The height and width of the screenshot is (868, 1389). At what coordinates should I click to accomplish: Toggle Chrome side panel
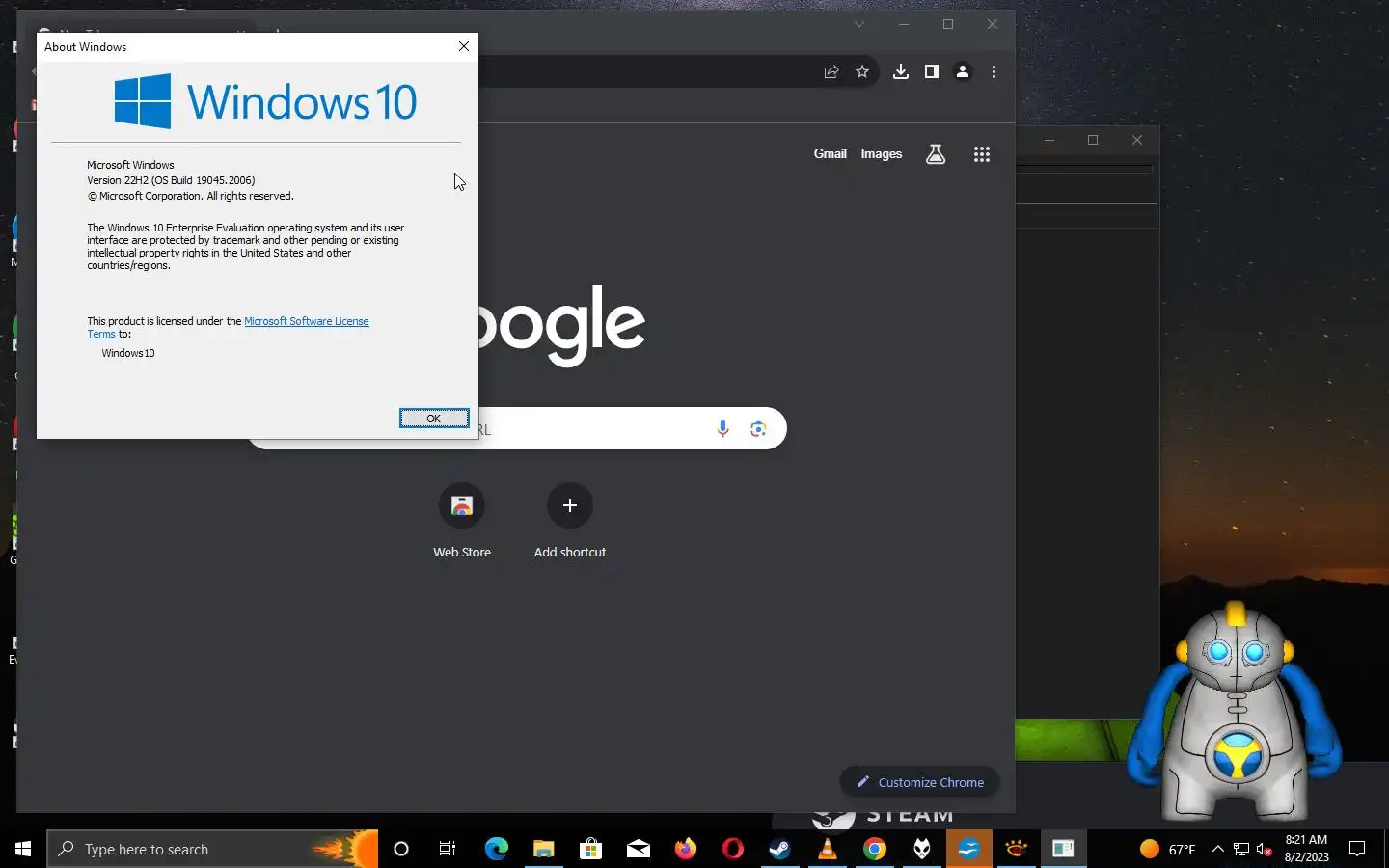(931, 71)
